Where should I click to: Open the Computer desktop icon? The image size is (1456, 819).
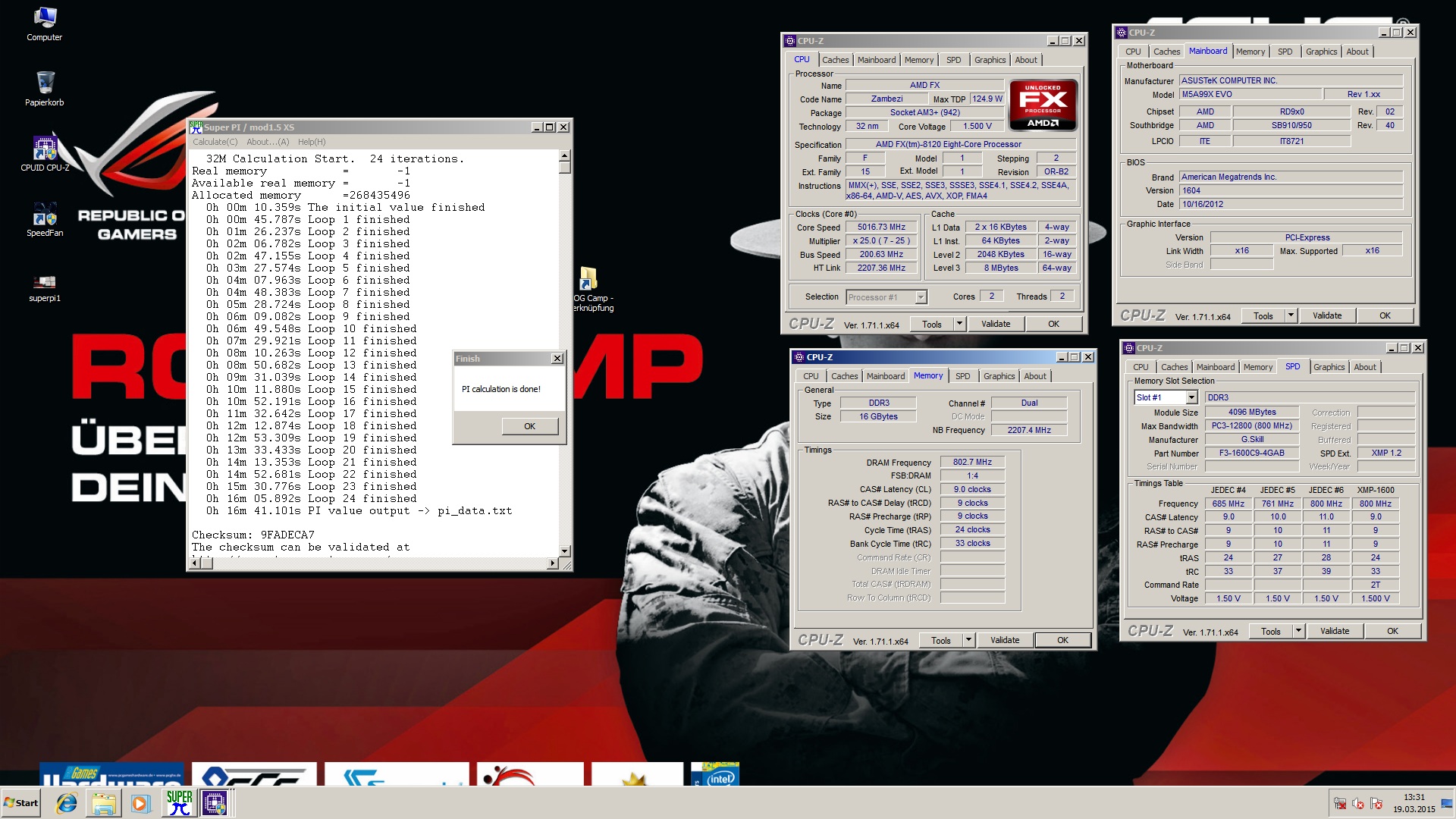[45, 24]
